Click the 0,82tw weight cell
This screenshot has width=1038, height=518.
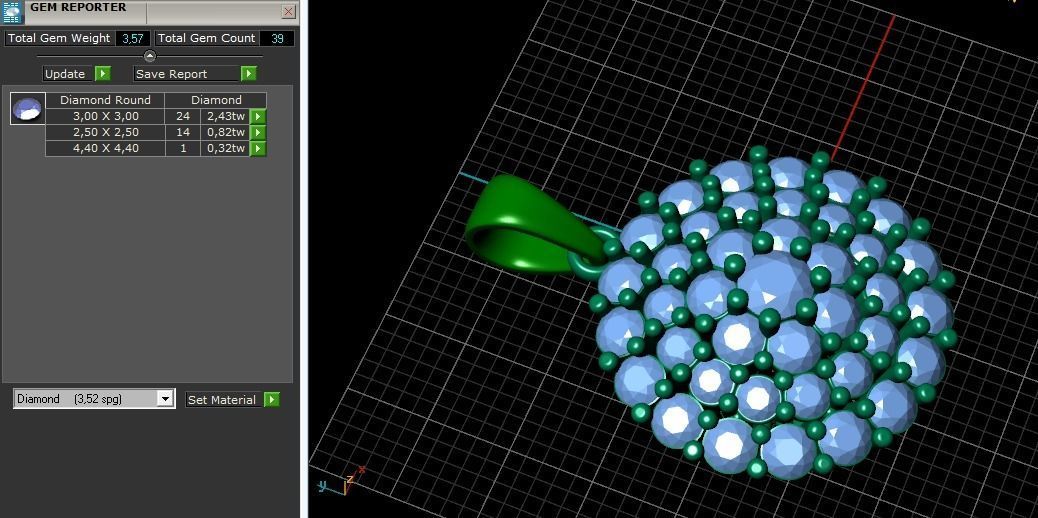[x=226, y=132]
